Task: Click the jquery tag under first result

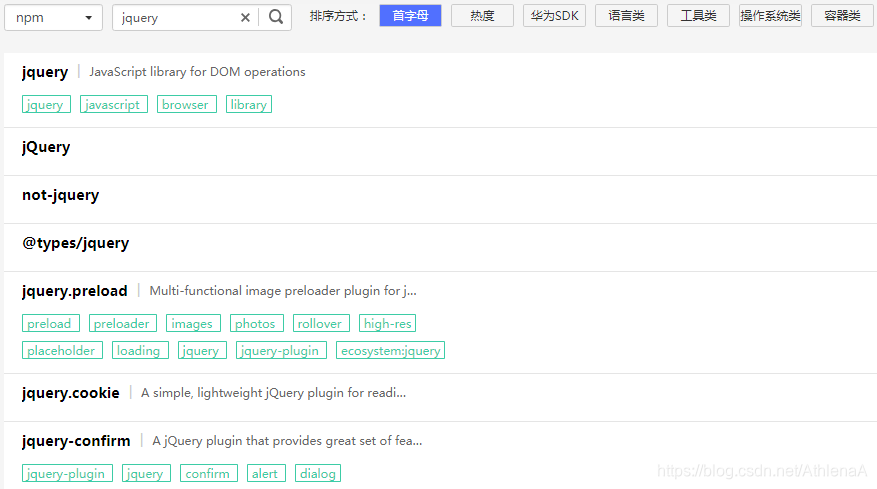Action: (46, 105)
